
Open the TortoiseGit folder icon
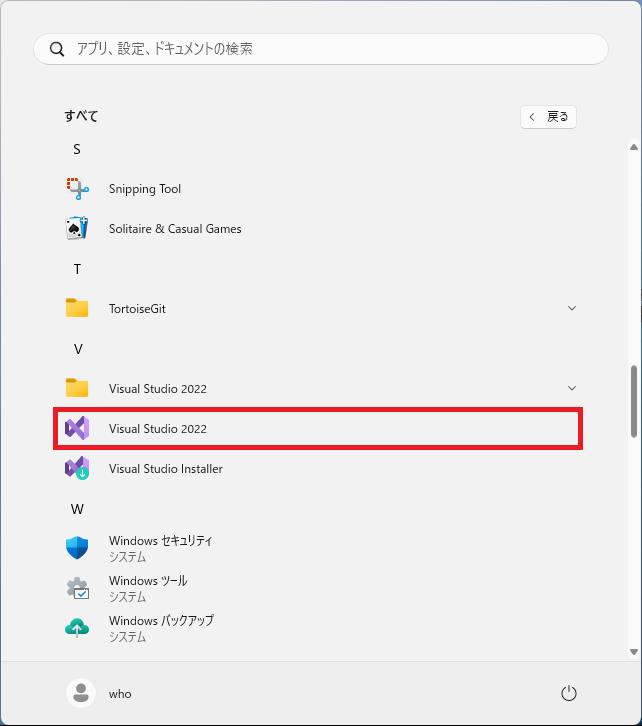(77, 308)
